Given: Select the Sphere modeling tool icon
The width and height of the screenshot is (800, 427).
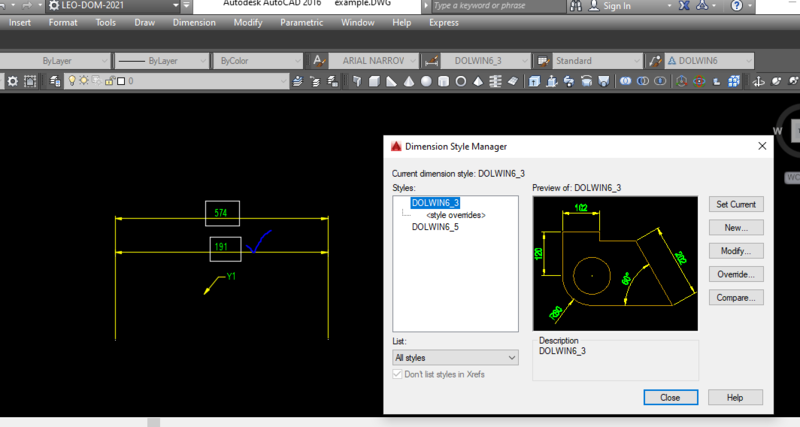Looking at the screenshot, I should coord(428,80).
